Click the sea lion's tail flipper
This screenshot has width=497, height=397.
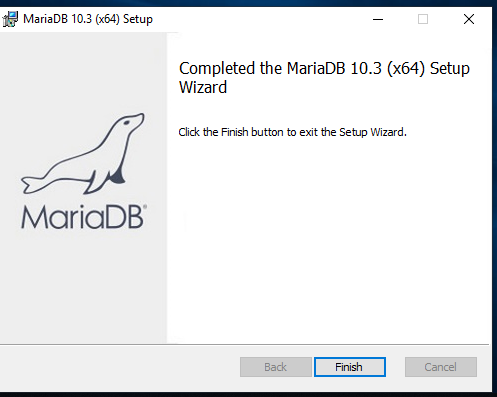click(32, 185)
